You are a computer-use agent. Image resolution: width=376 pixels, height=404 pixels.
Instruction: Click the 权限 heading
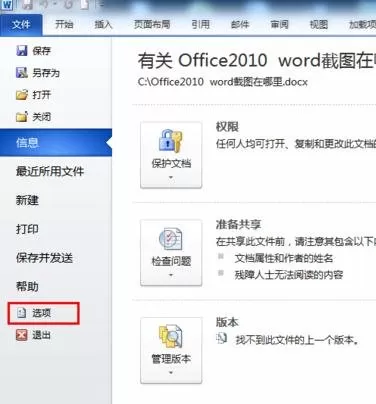227,127
